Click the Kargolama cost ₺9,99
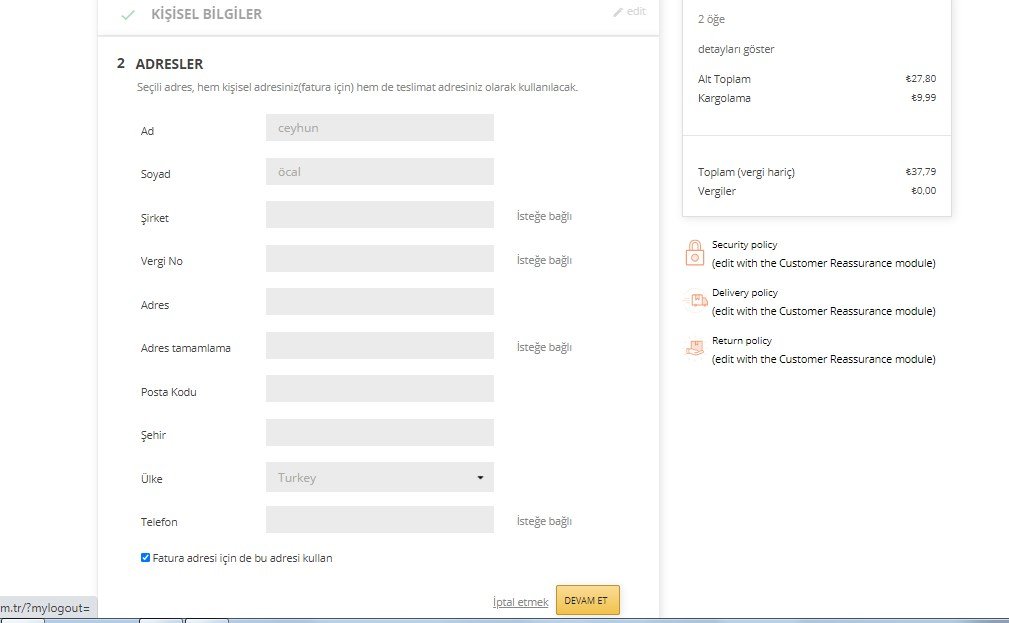1009x623 pixels. 923,98
